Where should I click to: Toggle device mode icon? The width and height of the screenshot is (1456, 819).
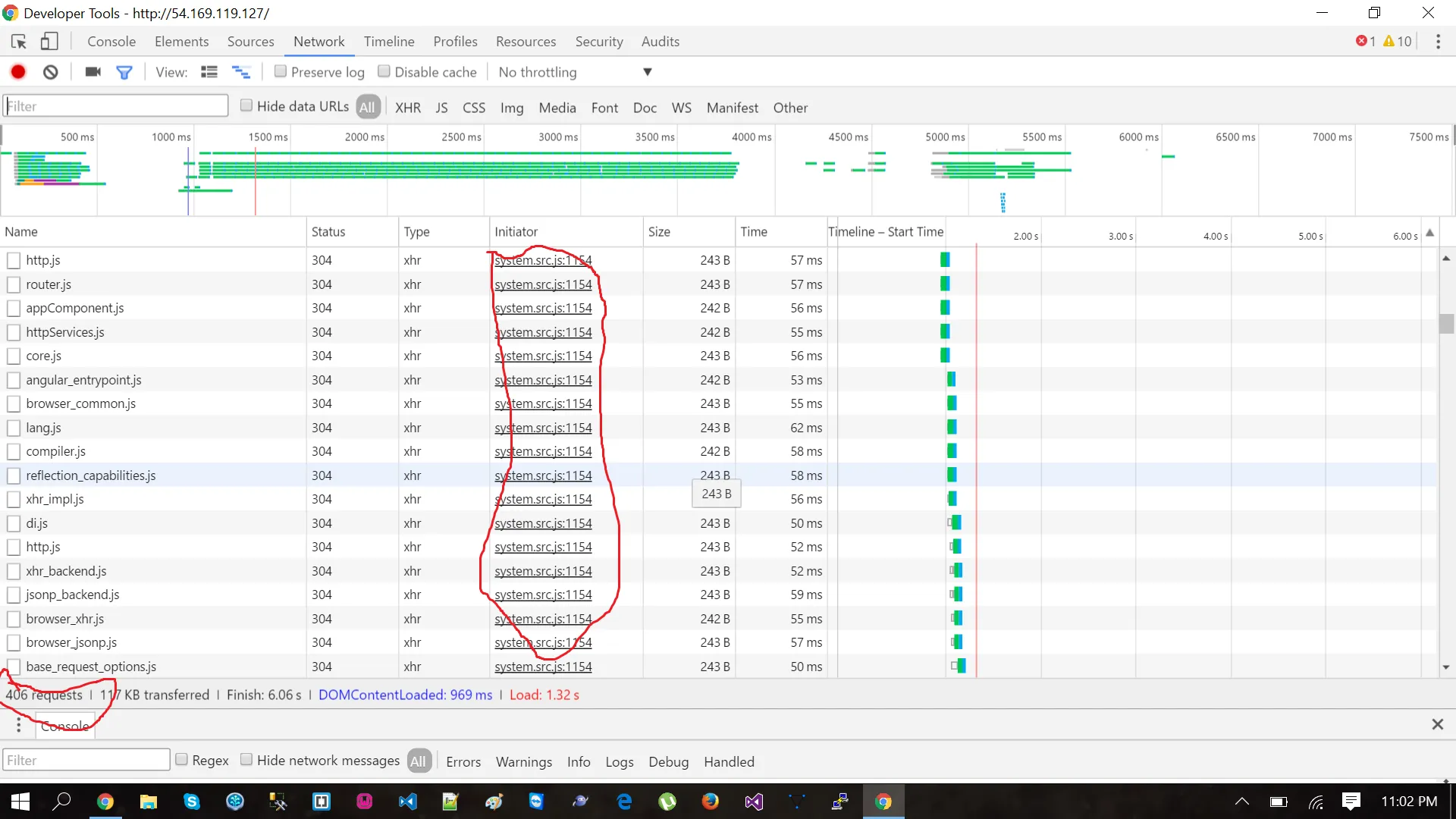(49, 42)
